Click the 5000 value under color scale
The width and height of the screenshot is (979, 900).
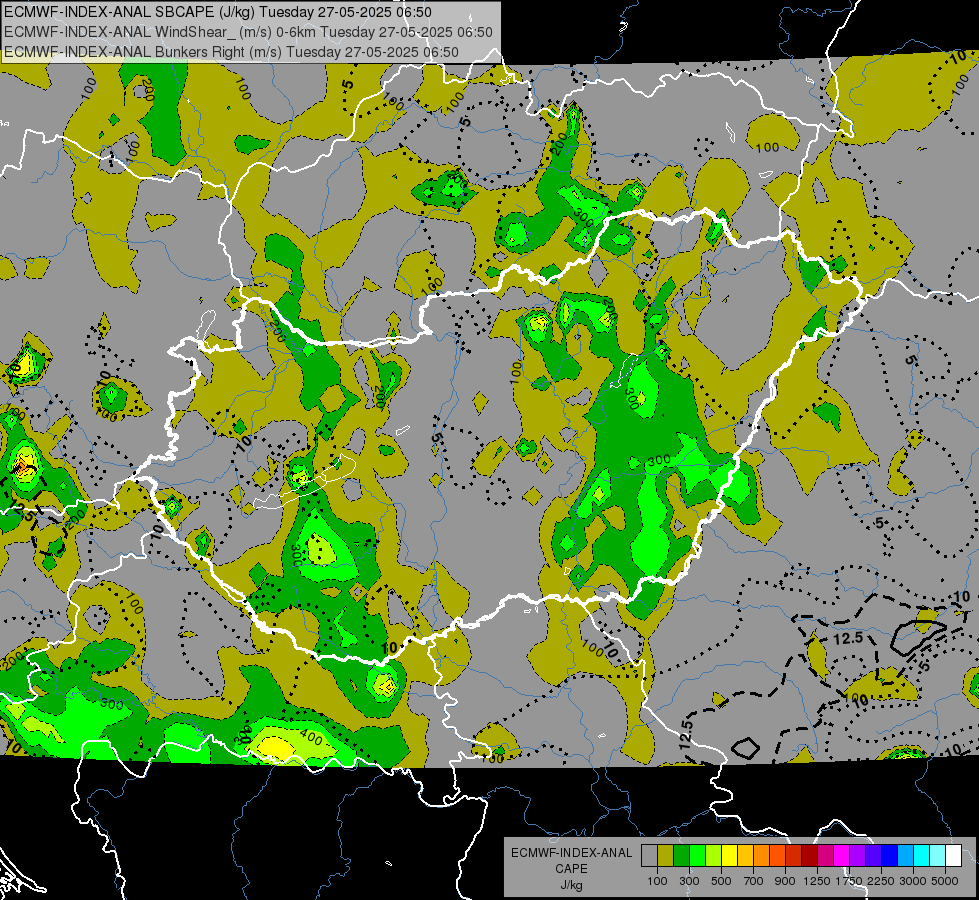pyautogui.click(x=945, y=881)
